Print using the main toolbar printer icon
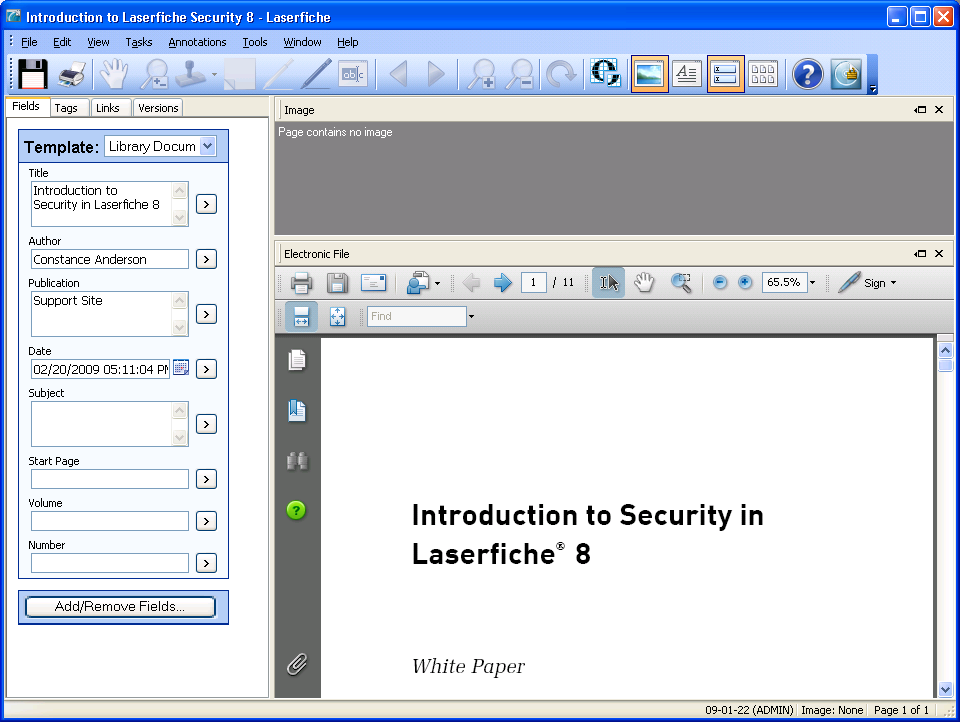 point(72,75)
